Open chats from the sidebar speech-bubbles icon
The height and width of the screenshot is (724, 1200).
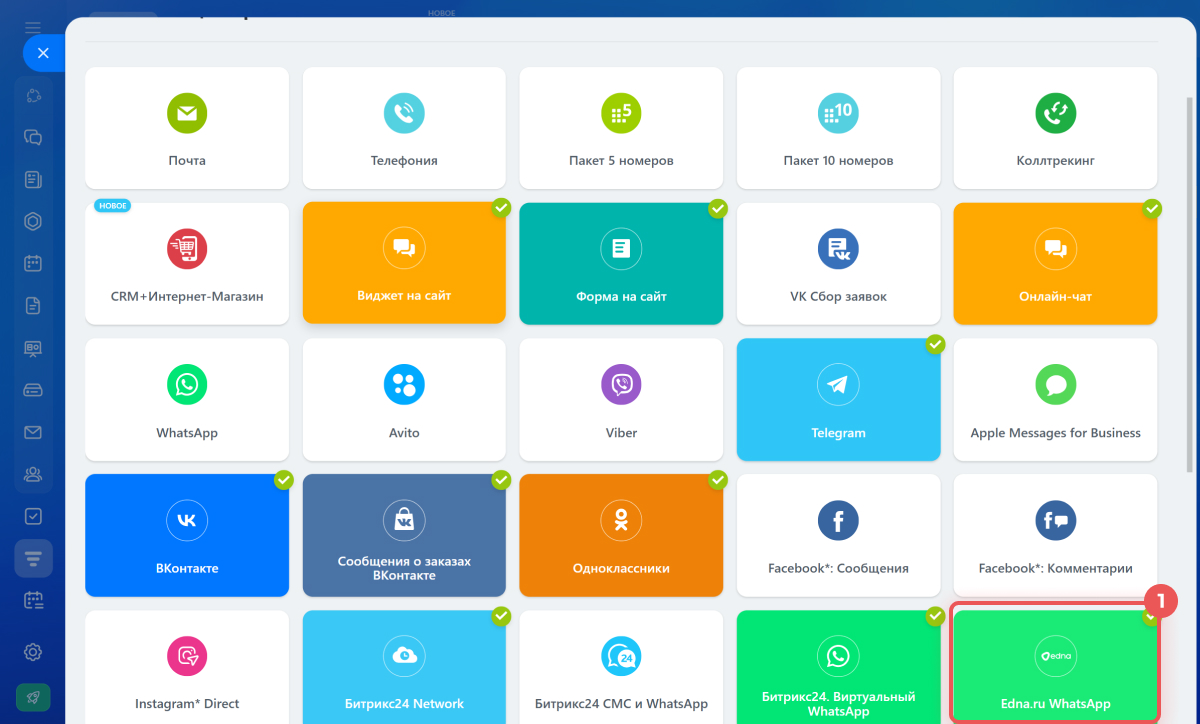pos(33,137)
